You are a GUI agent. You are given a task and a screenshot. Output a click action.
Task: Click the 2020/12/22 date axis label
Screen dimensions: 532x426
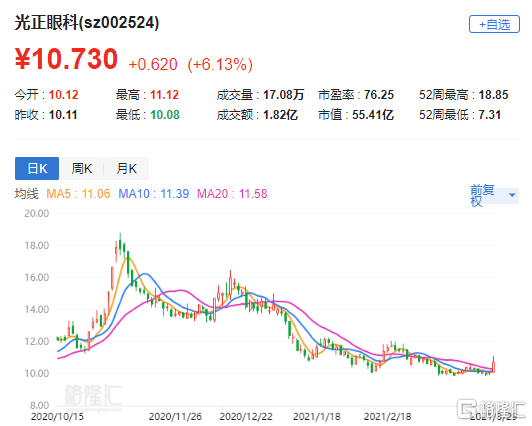coord(246,417)
